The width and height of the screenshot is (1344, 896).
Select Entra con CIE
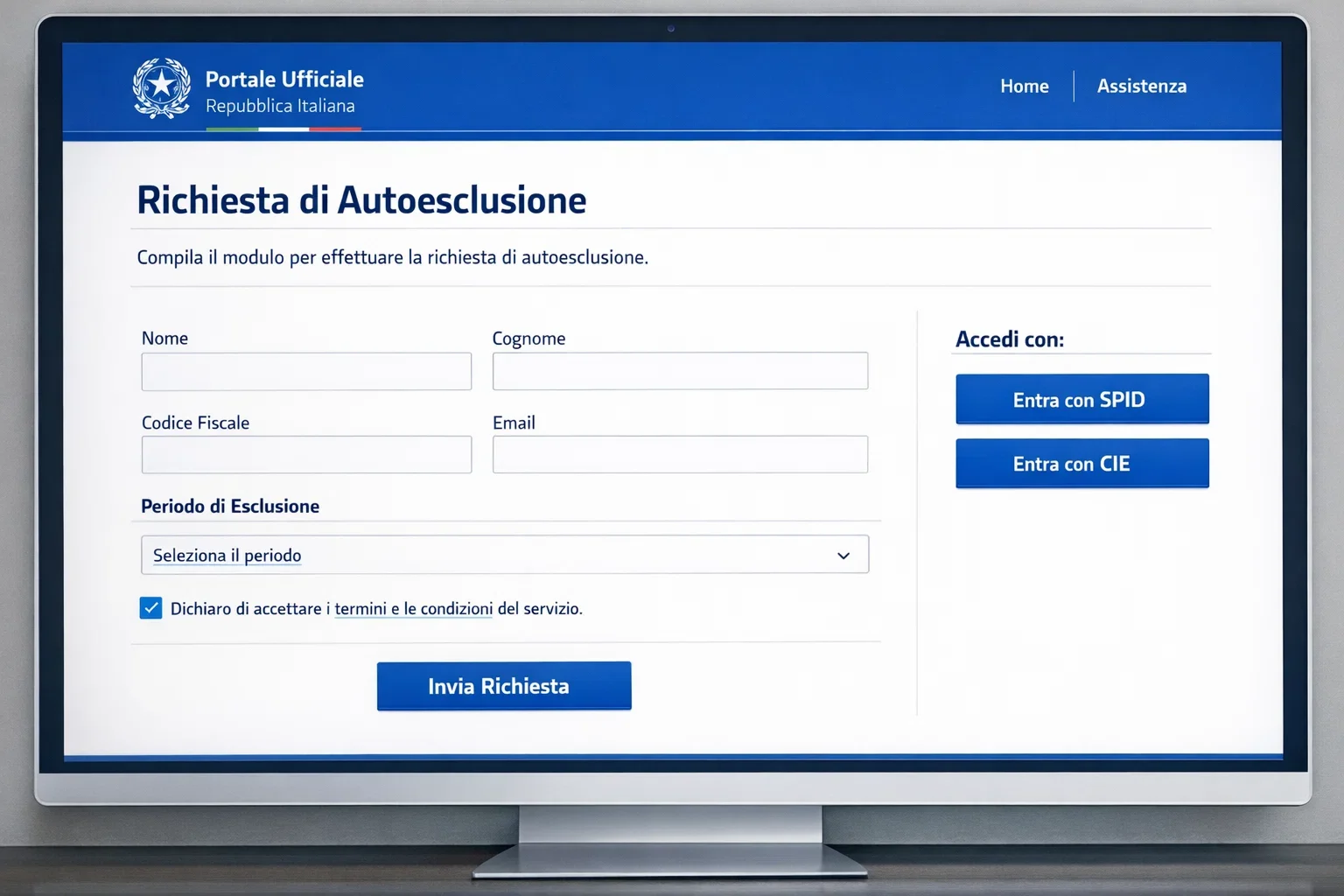point(1081,464)
